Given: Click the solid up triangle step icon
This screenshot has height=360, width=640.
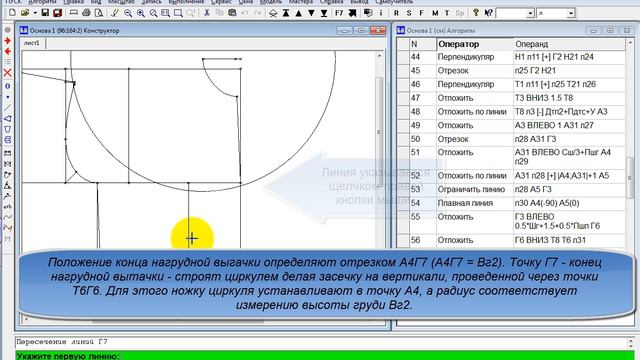Looking at the screenshot, I should point(299,13).
